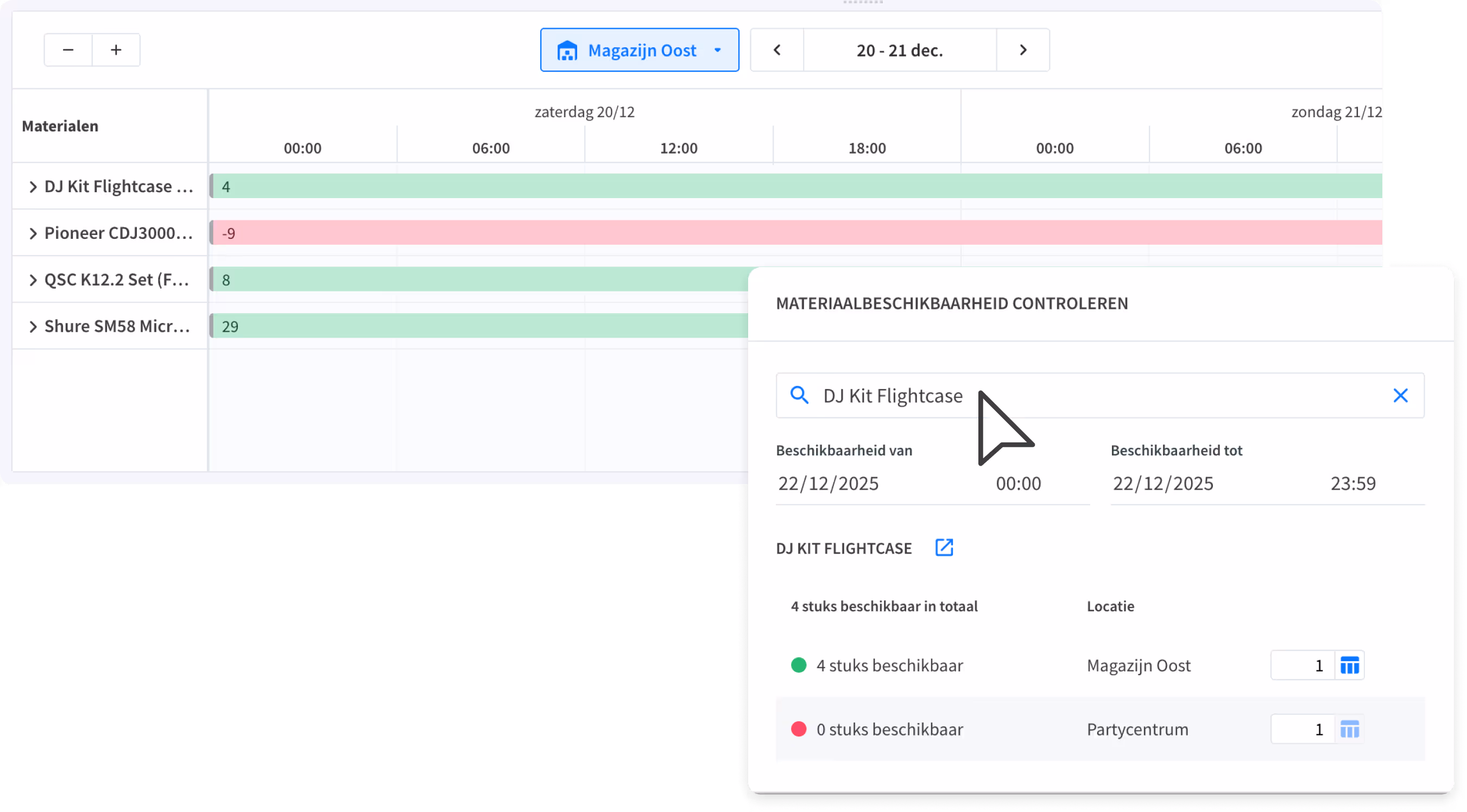Click the Magazijn Oost quantity field
1467x812 pixels.
1303,665
